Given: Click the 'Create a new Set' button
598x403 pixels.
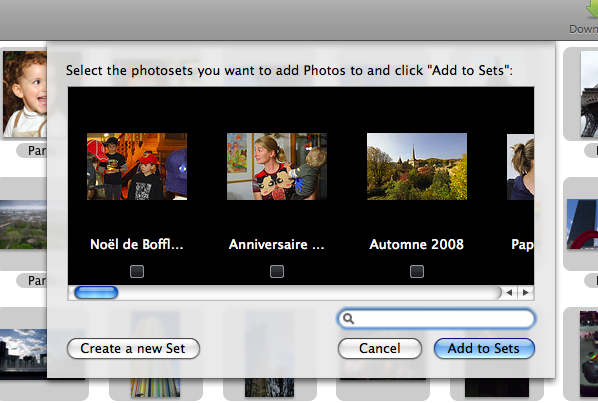Looking at the screenshot, I should click(133, 348).
